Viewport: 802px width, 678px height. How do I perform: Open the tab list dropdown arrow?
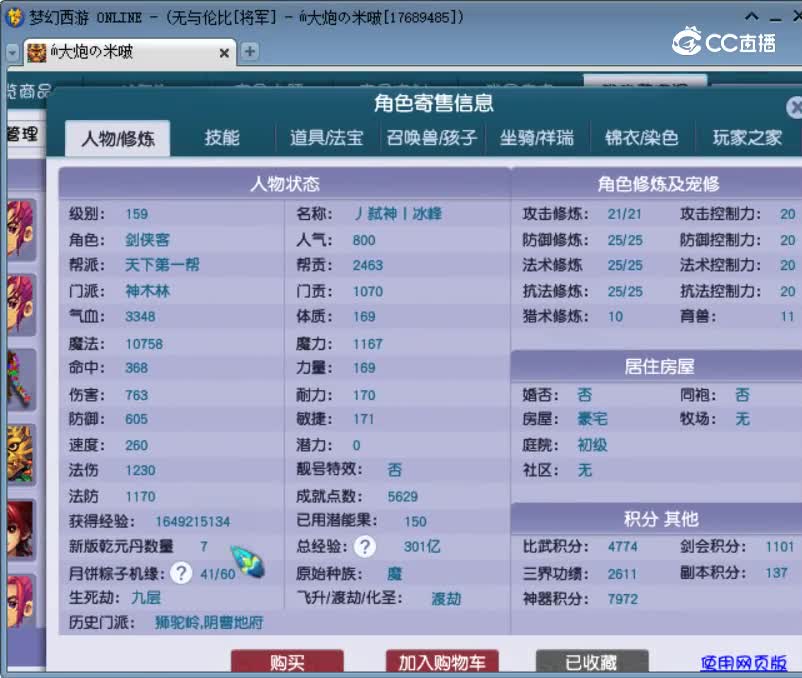12,52
